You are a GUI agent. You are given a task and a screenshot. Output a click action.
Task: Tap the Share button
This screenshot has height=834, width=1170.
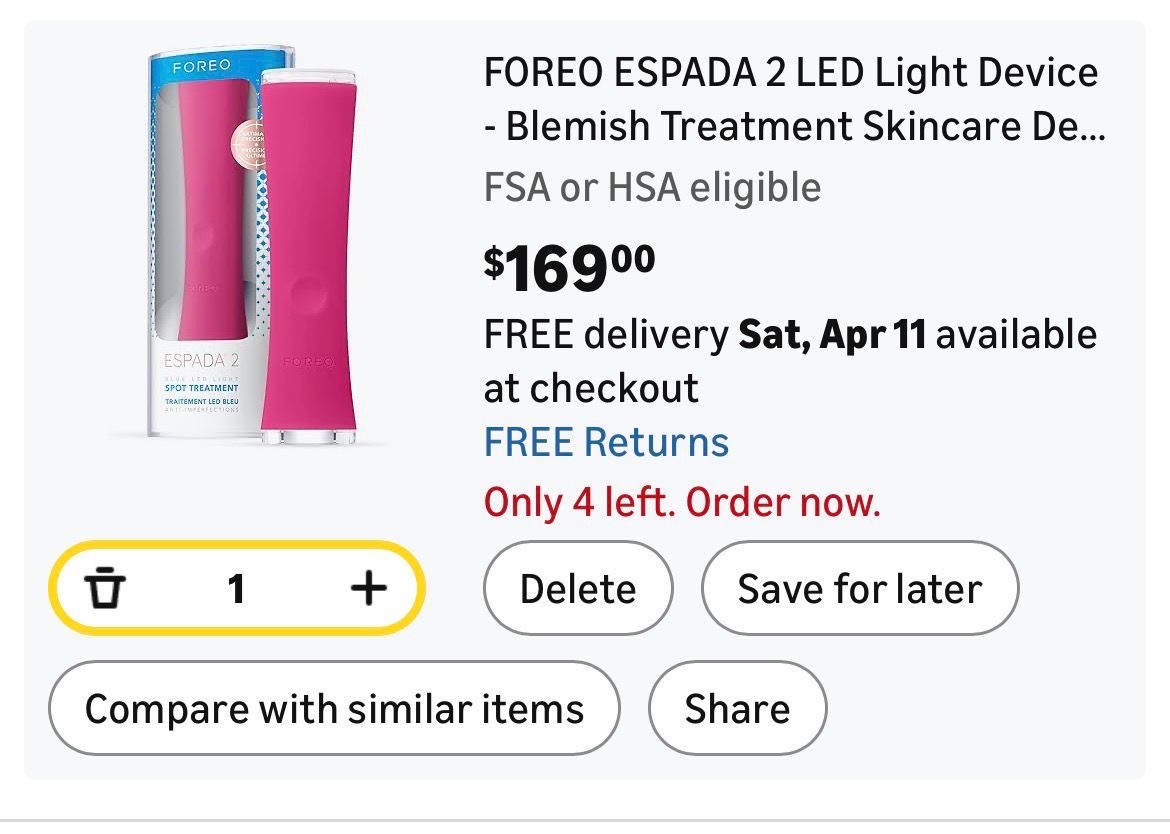point(737,709)
